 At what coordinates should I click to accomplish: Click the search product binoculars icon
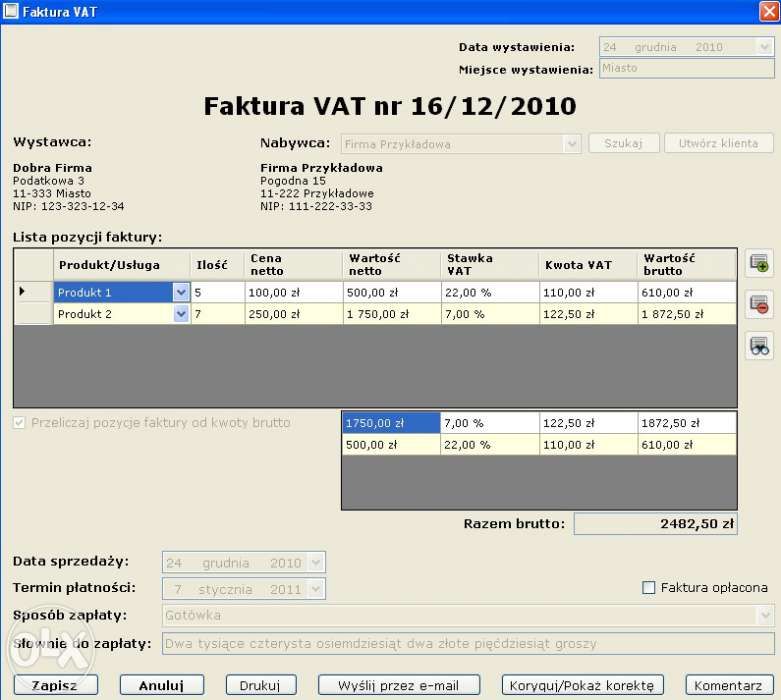tap(760, 346)
